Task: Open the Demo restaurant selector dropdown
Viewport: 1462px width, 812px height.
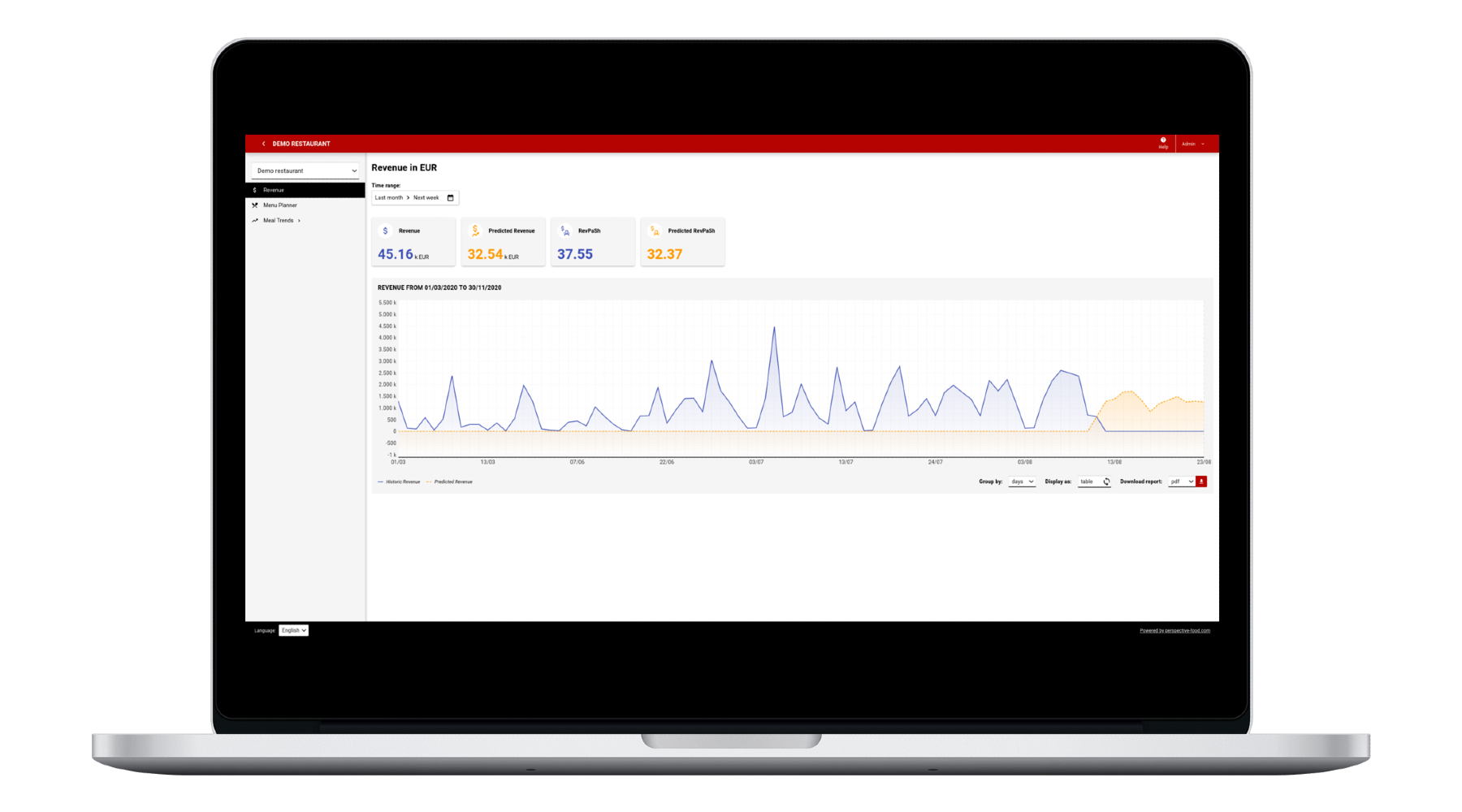Action: click(x=305, y=171)
